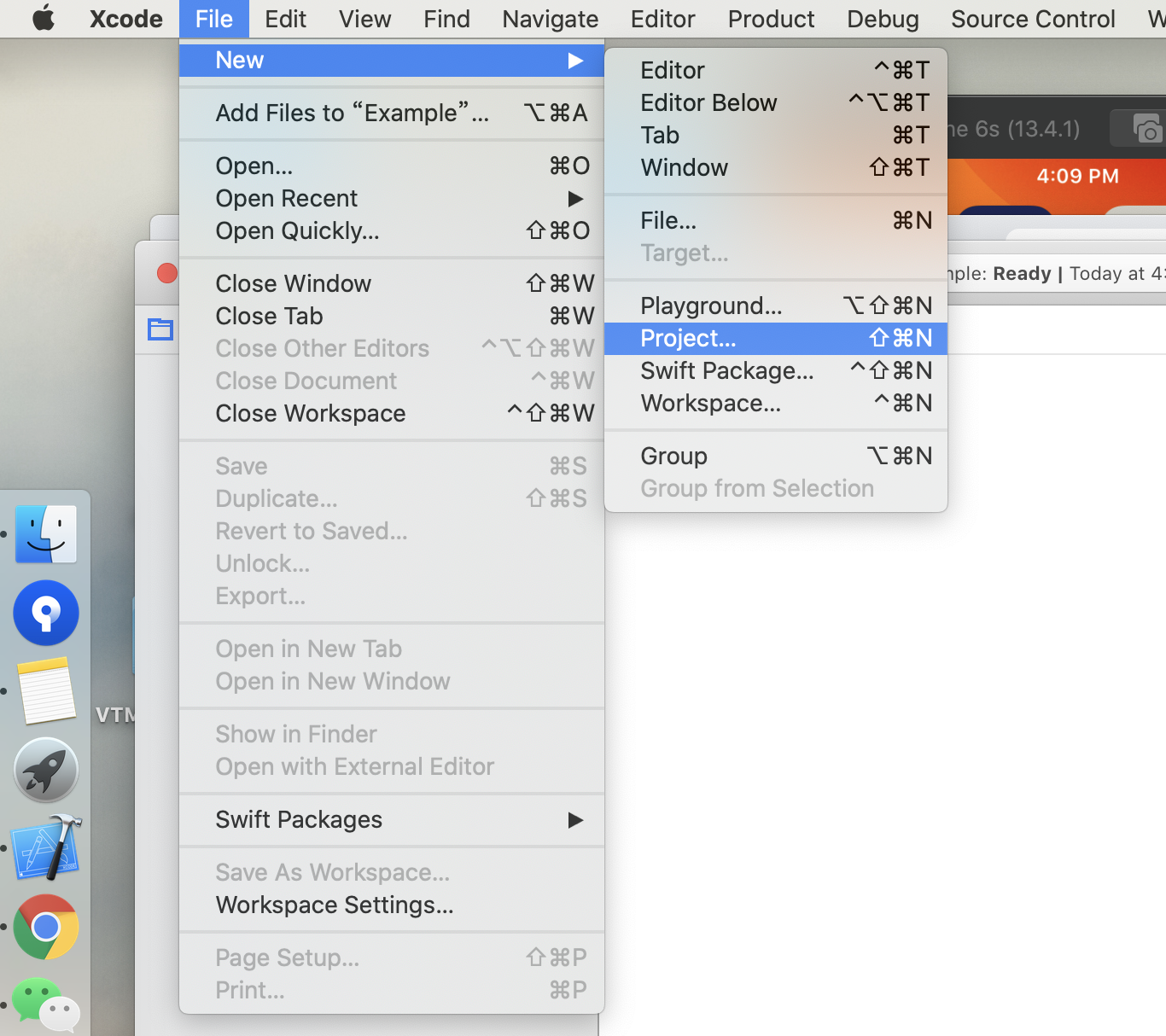Choose Open… in File menu

pyautogui.click(x=392, y=166)
